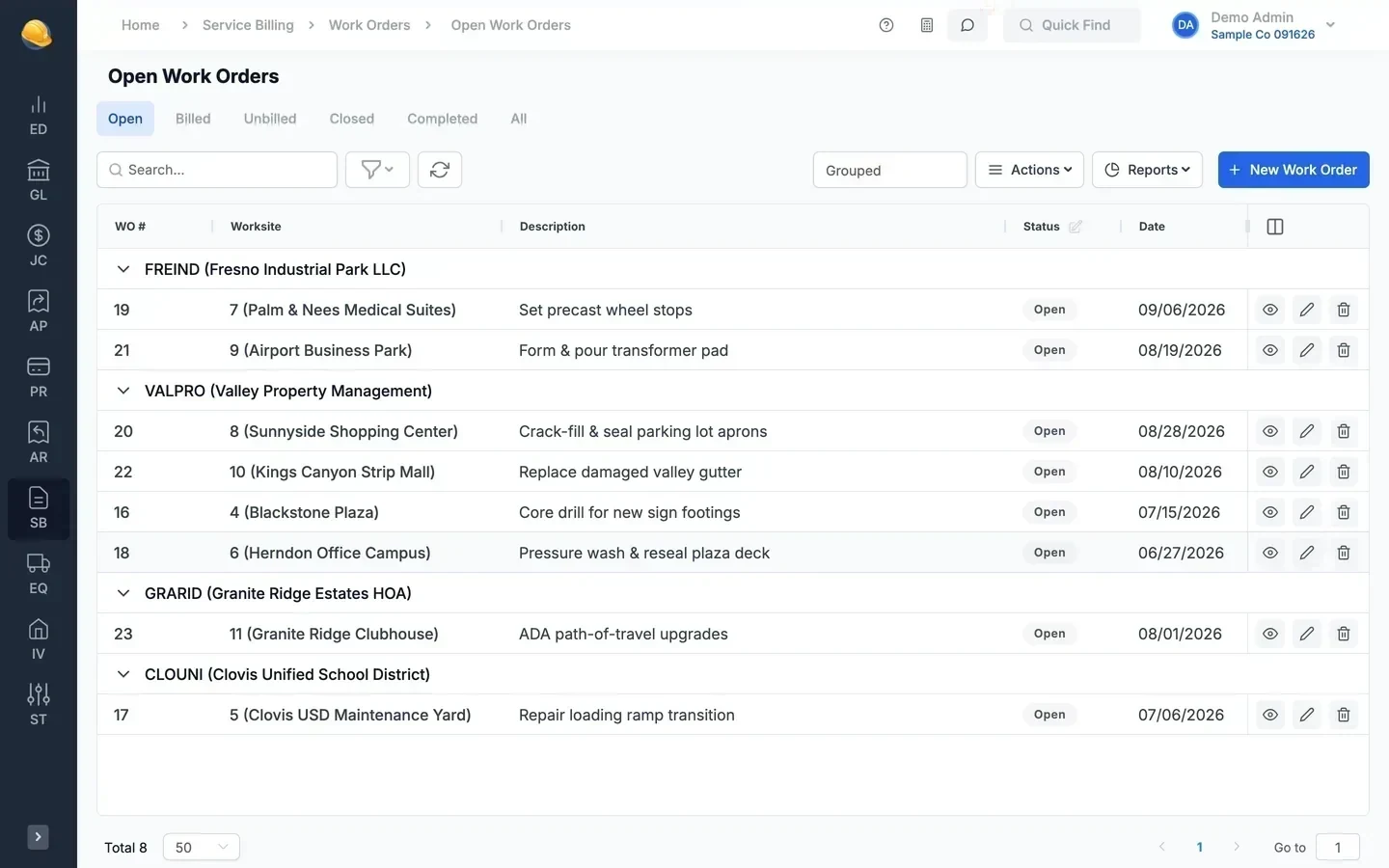Open the ED dashboard module in sidebar
1389x868 pixels.
coord(38,116)
